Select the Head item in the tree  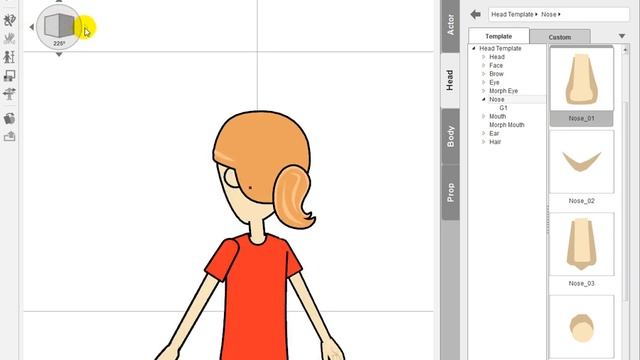497,57
